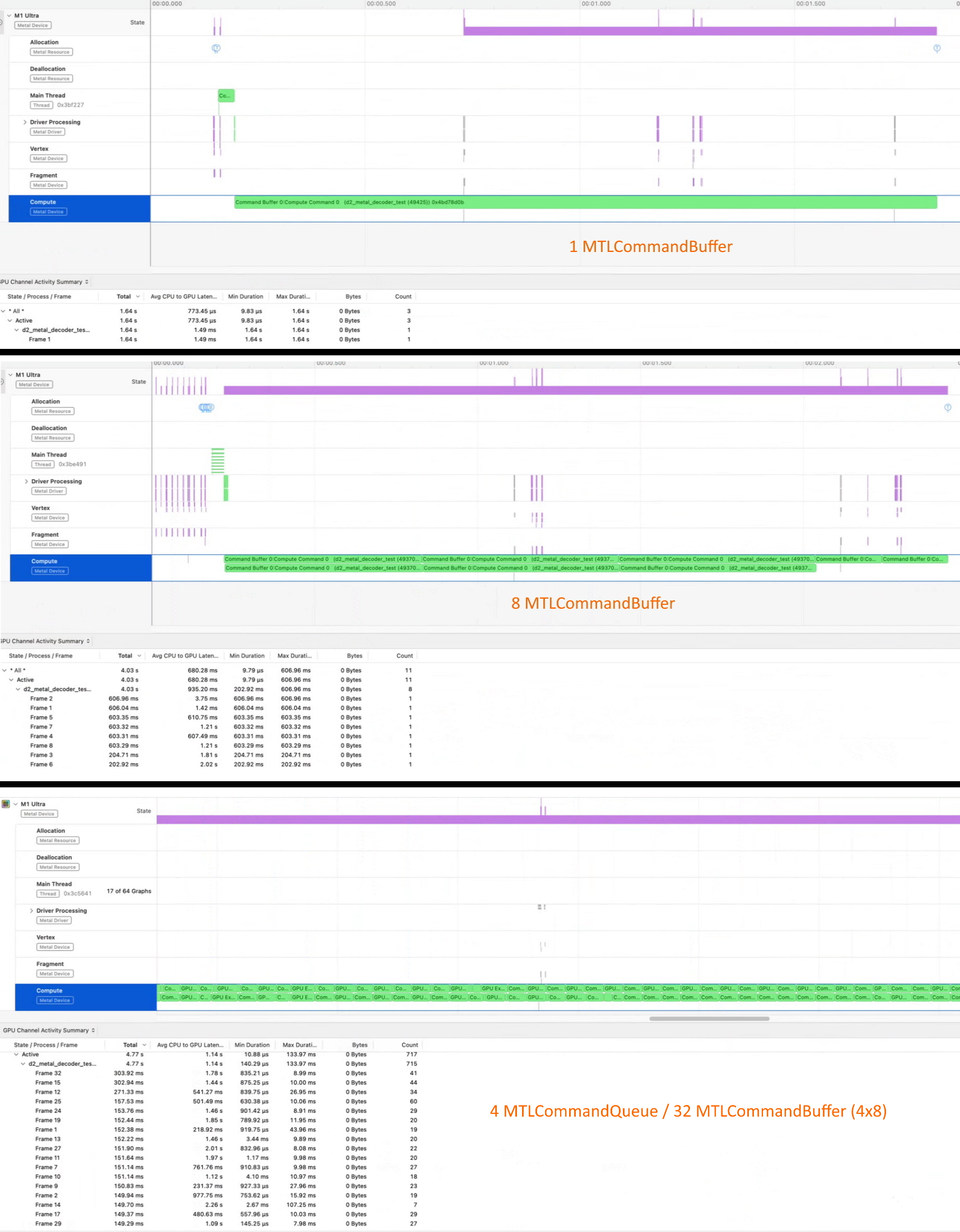The height and width of the screenshot is (1232, 960).
Task: Select the Frame 15 row
Action: pyautogui.click(x=212, y=1082)
